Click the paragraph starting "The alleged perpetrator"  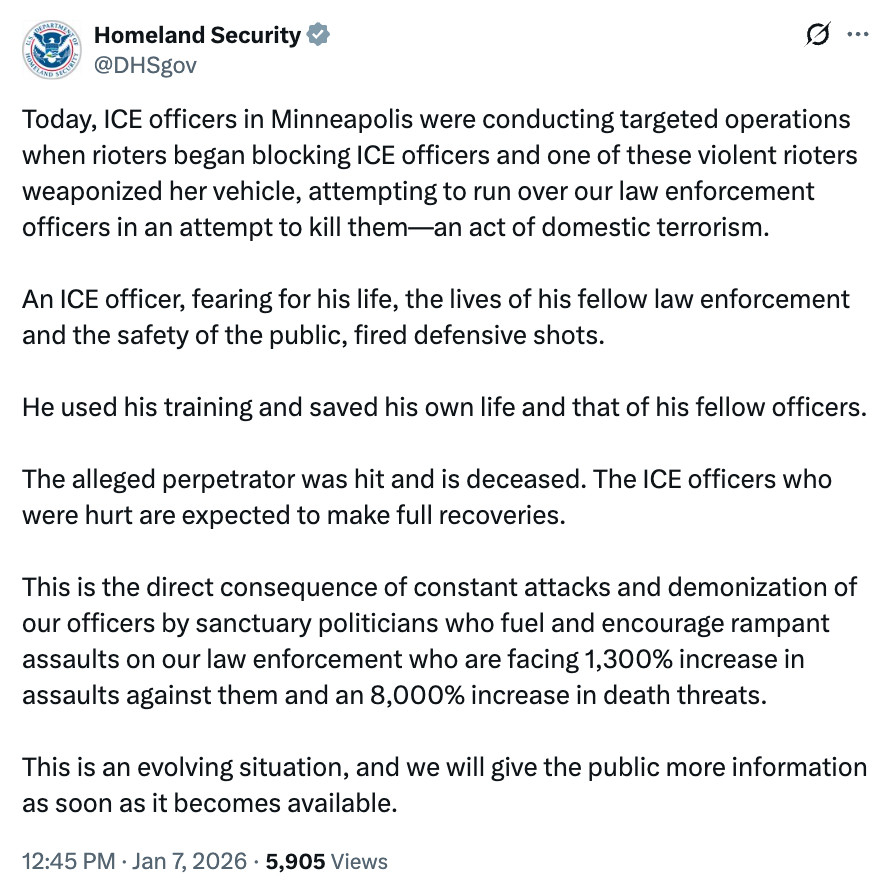(x=426, y=496)
